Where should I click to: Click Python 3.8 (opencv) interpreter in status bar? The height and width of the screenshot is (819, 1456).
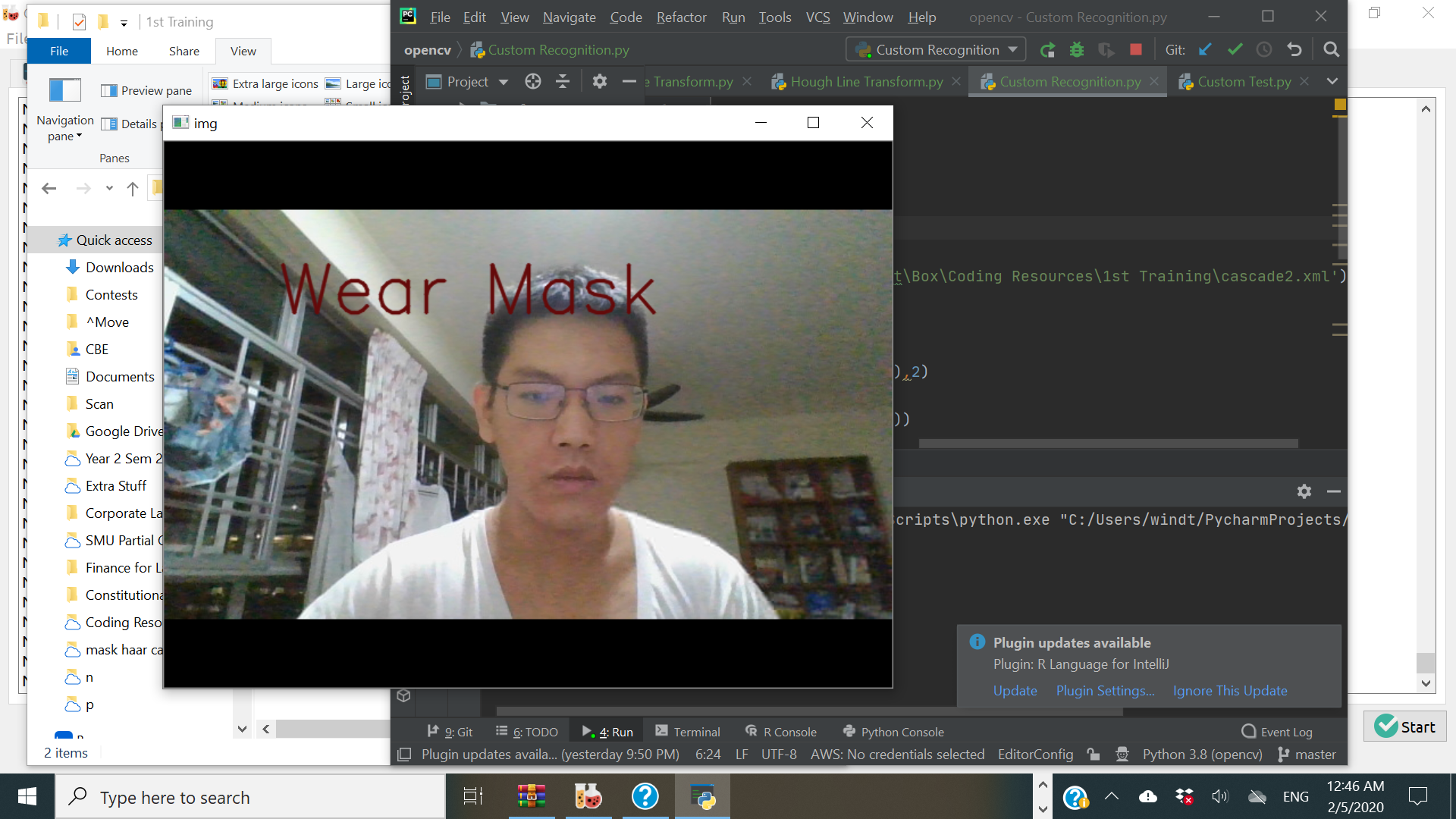[1202, 755]
